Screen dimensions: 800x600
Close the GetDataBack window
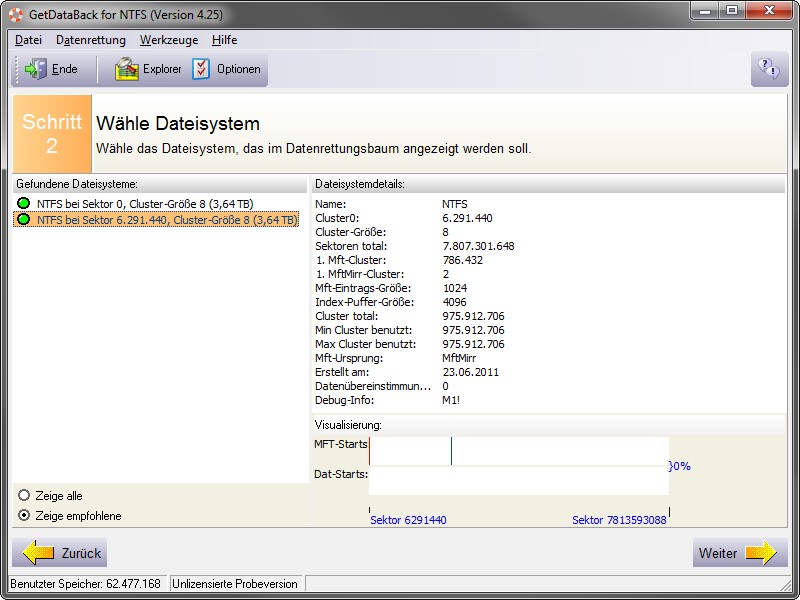click(x=769, y=11)
